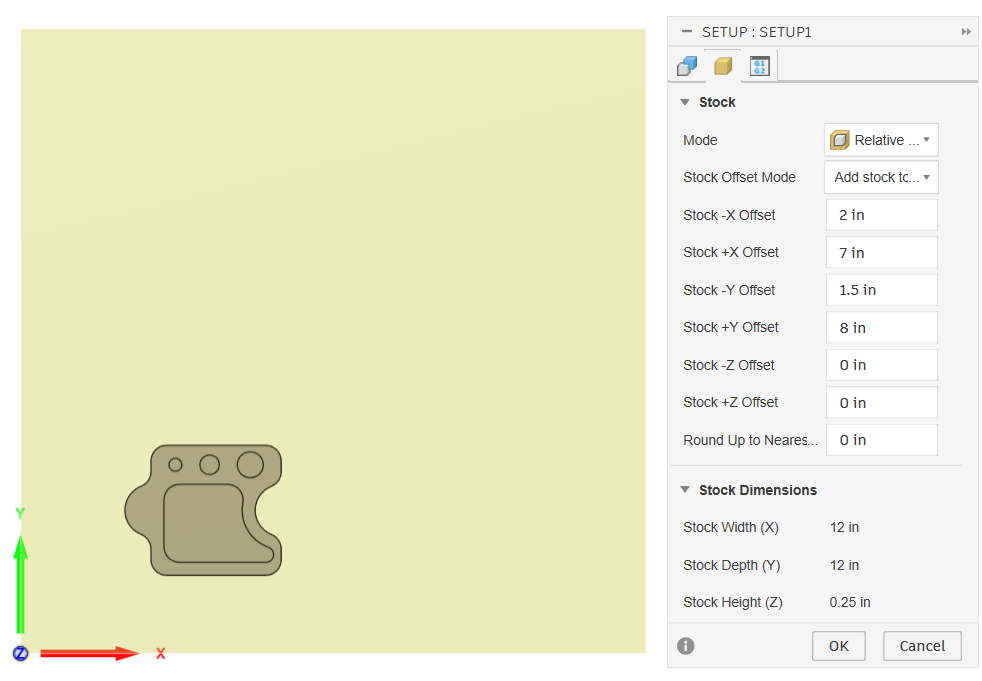Click the Stock +Y Offset field

click(x=882, y=328)
